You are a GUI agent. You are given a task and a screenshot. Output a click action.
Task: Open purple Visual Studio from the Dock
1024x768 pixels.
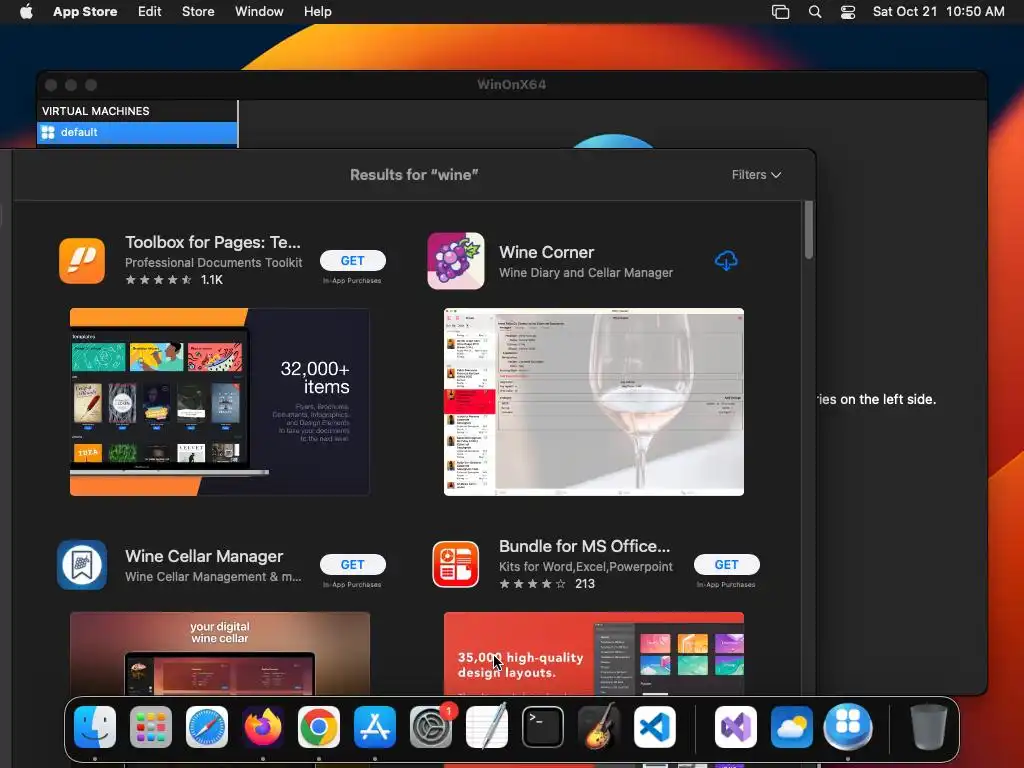pos(736,727)
